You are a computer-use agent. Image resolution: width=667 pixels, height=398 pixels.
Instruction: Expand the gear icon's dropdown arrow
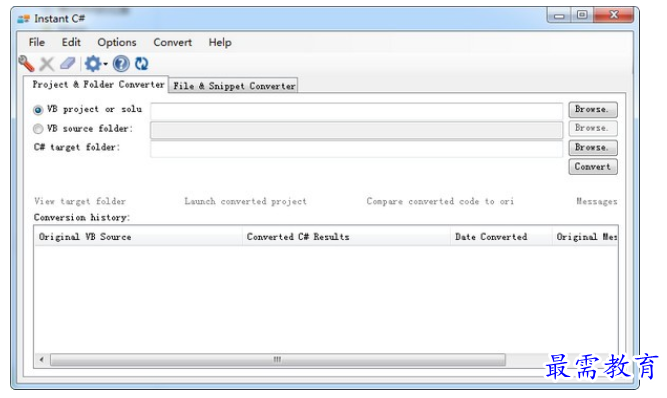105,64
